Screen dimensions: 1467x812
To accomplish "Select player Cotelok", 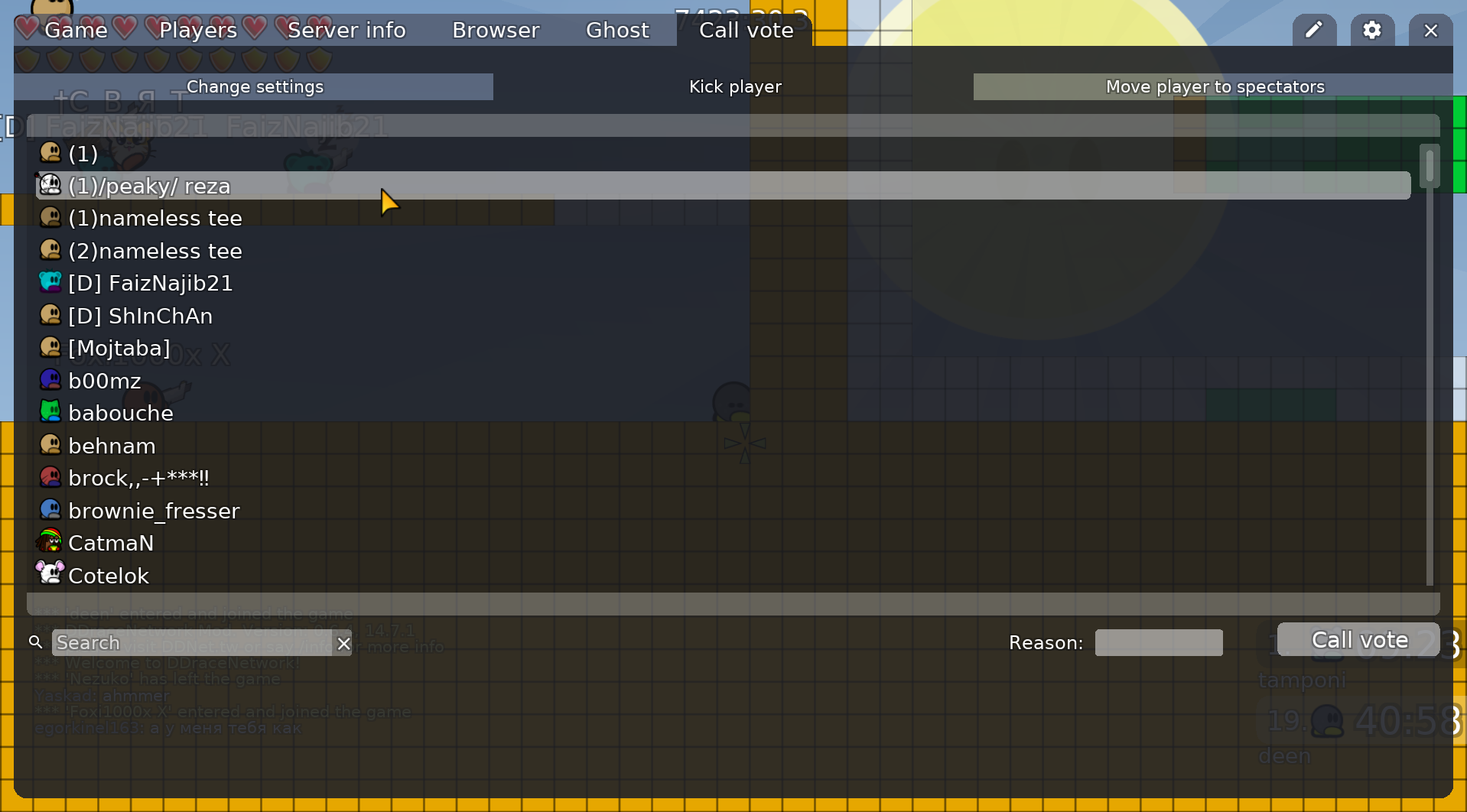I will pos(723,575).
